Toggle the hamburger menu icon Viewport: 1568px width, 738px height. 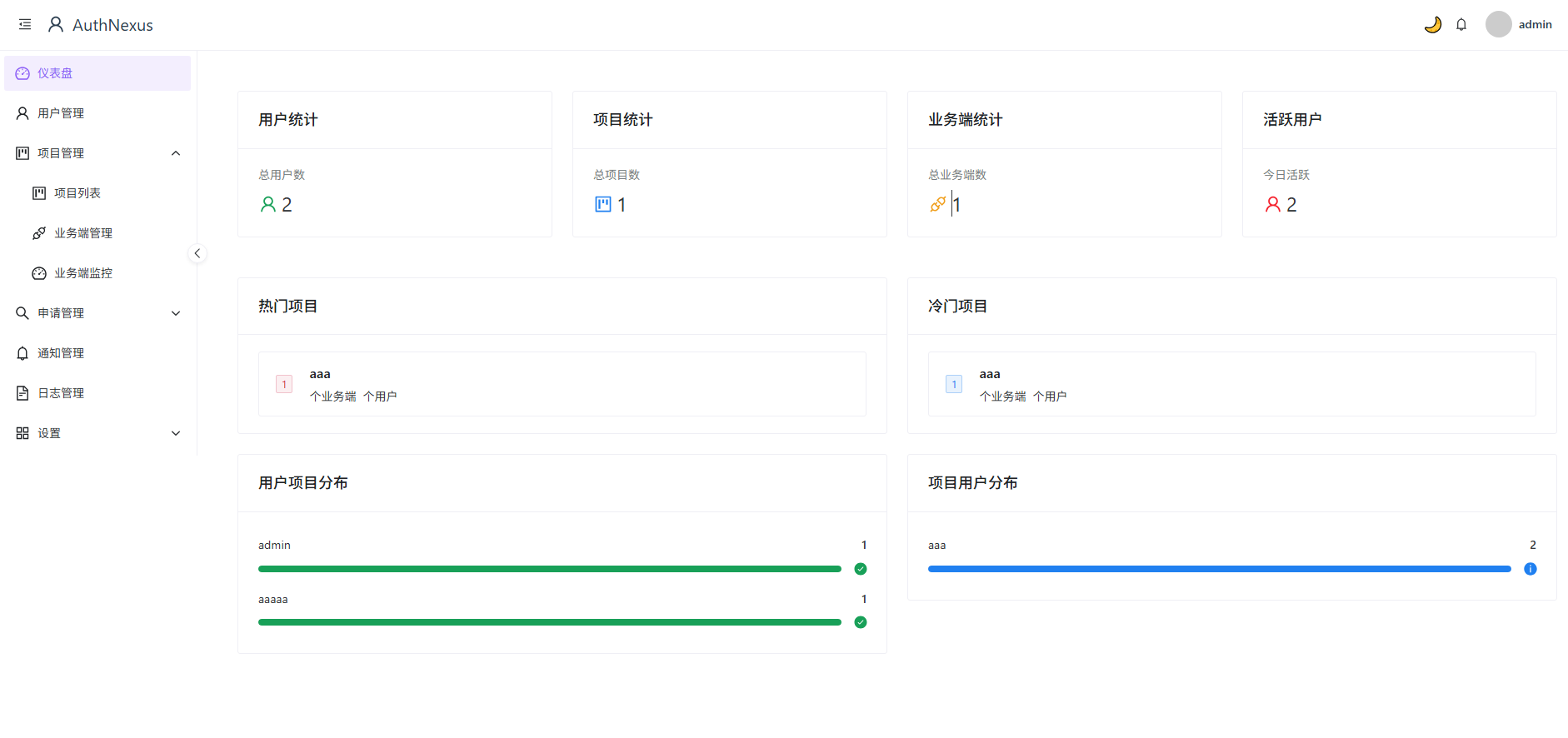(25, 25)
